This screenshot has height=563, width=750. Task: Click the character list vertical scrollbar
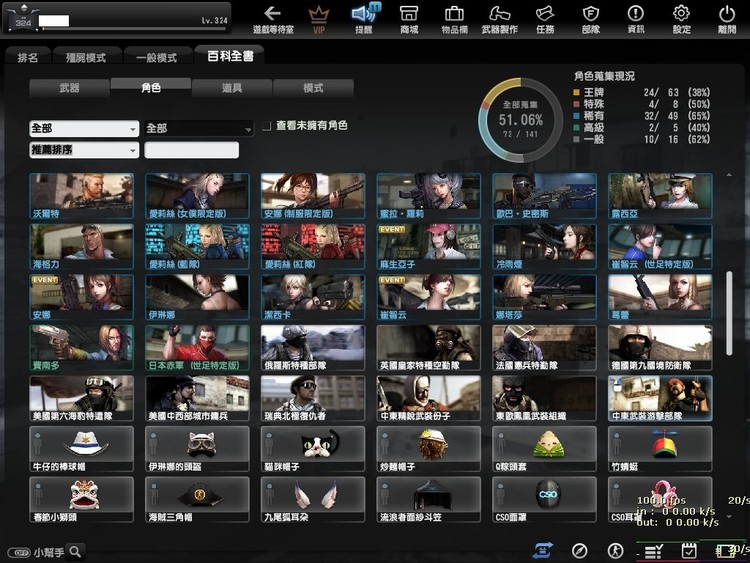coord(729,313)
